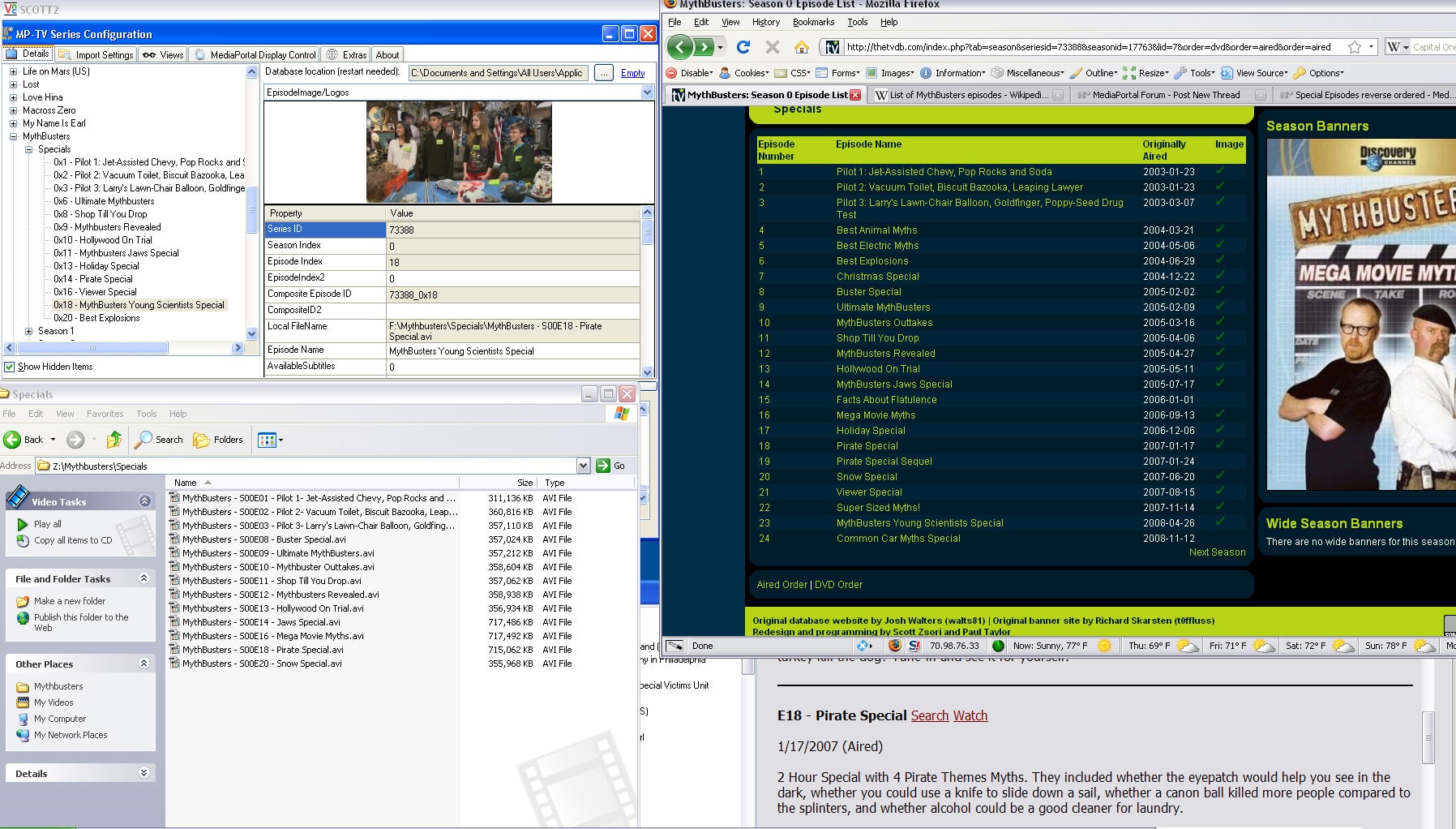
Task: Click the Explorer Up folder icon
Action: coord(113,440)
